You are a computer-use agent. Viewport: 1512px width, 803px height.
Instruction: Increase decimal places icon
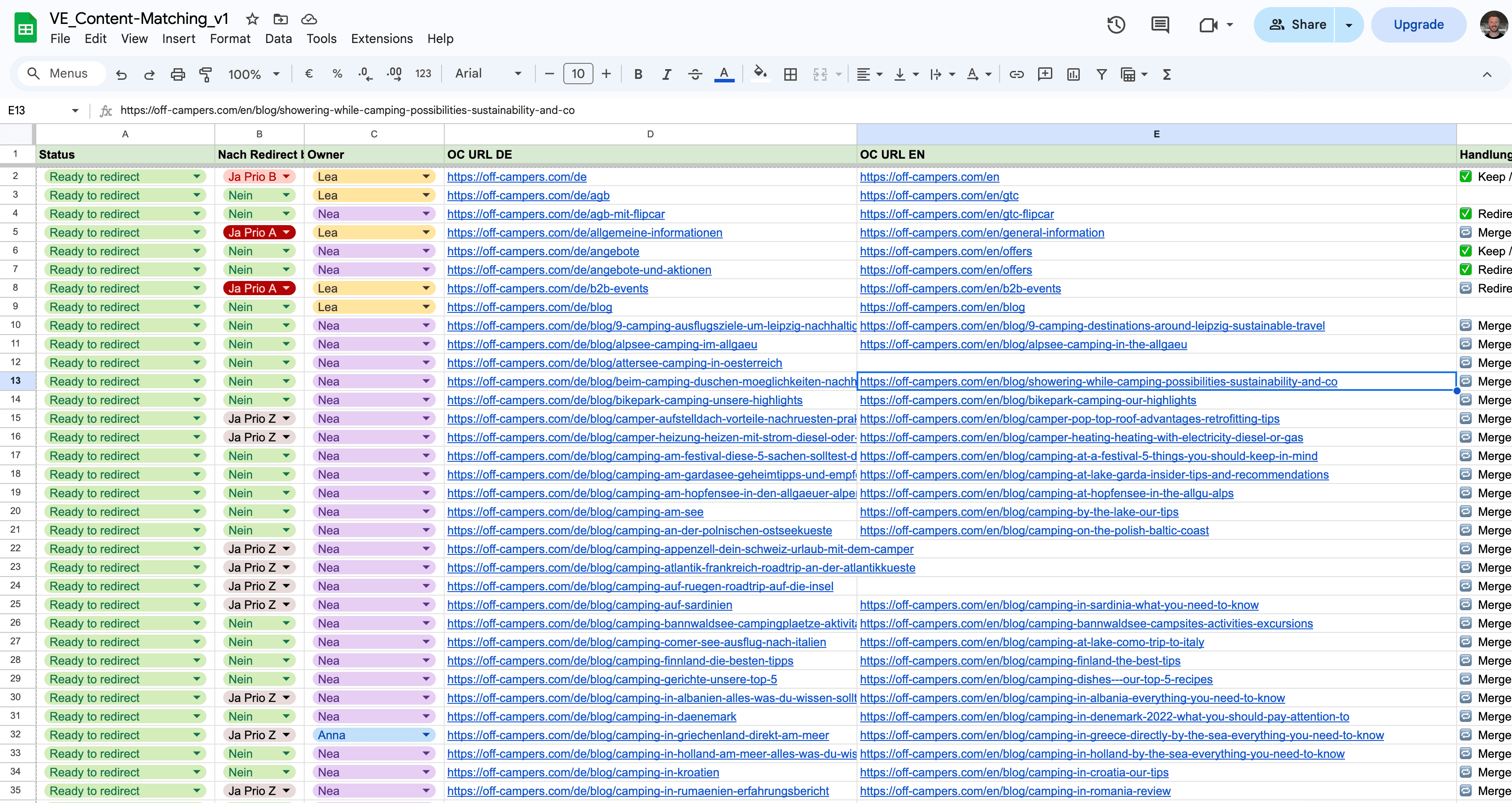coord(395,74)
